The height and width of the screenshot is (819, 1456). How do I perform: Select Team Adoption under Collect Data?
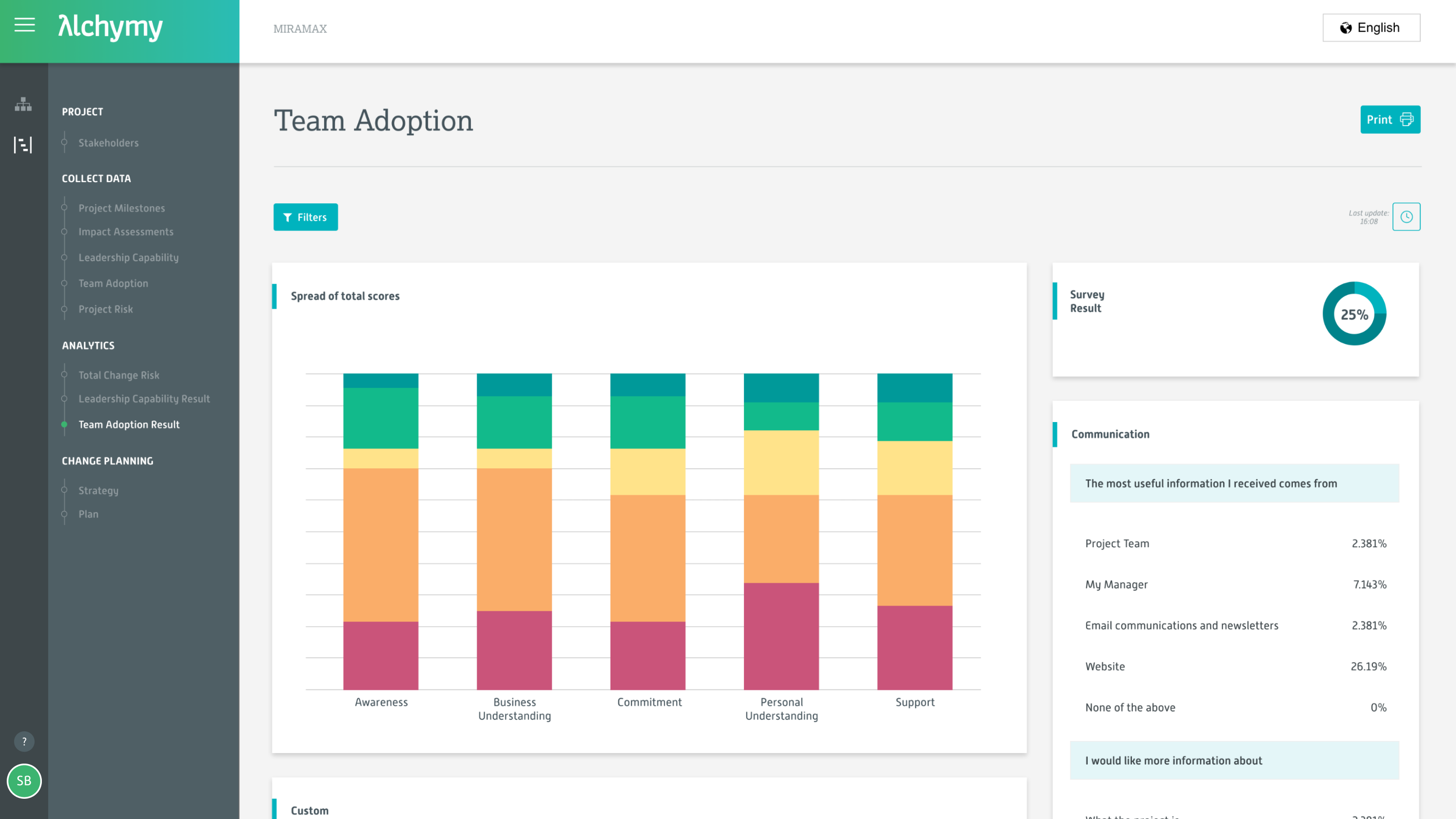pos(113,283)
